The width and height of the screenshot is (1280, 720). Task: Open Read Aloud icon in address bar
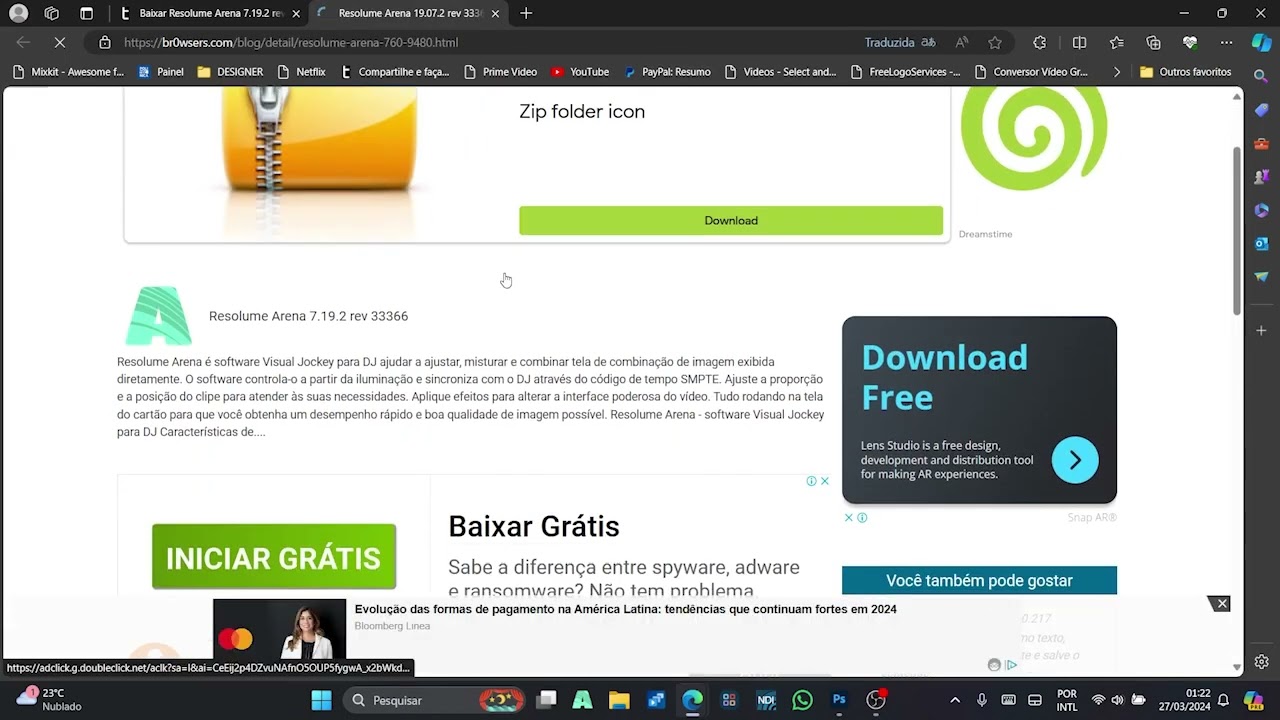(x=961, y=43)
